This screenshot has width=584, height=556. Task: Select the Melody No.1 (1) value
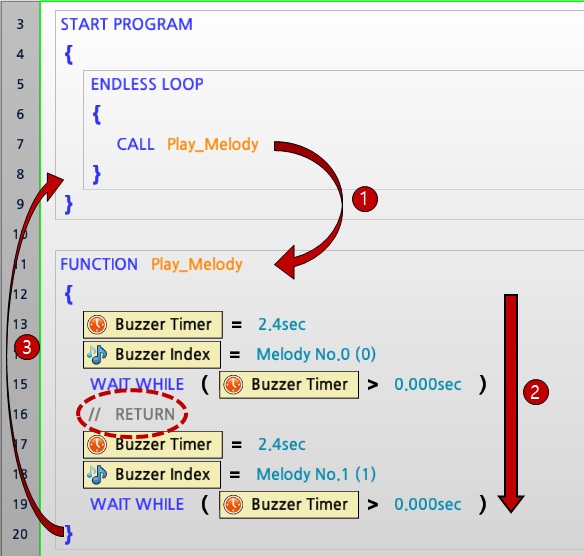[x=316, y=474]
